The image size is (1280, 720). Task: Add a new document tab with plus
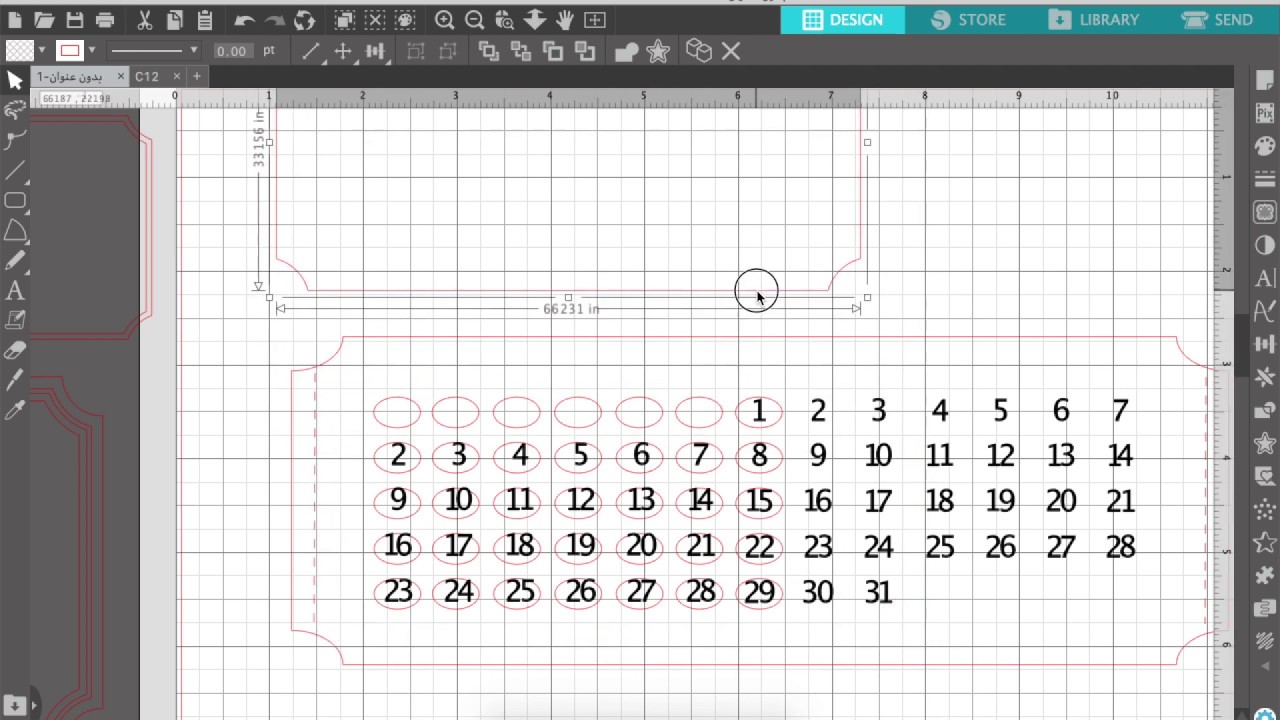197,76
